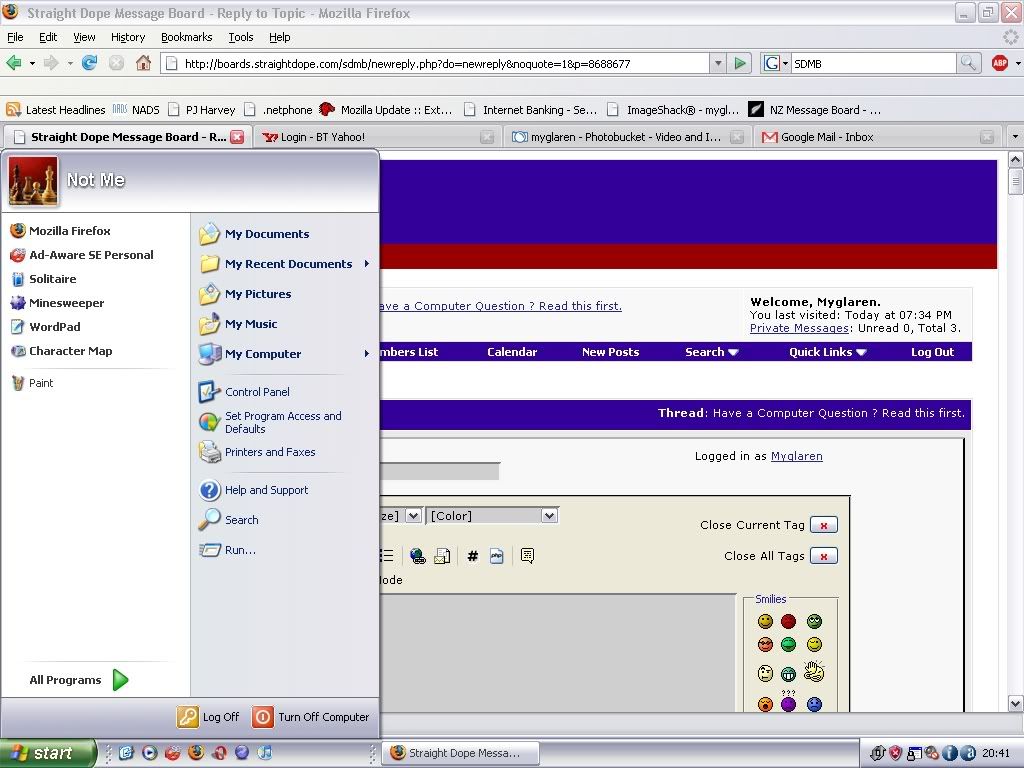The height and width of the screenshot is (768, 1024).
Task: Switch to Google Mail - Inbox tab
Action: point(877,137)
